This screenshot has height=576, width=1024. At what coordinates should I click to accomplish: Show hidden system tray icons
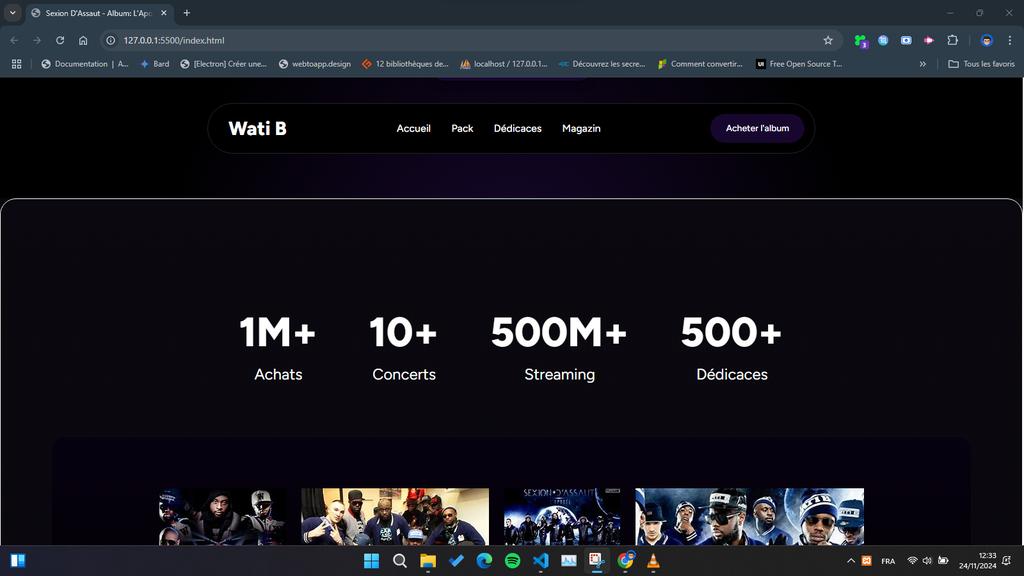point(850,561)
